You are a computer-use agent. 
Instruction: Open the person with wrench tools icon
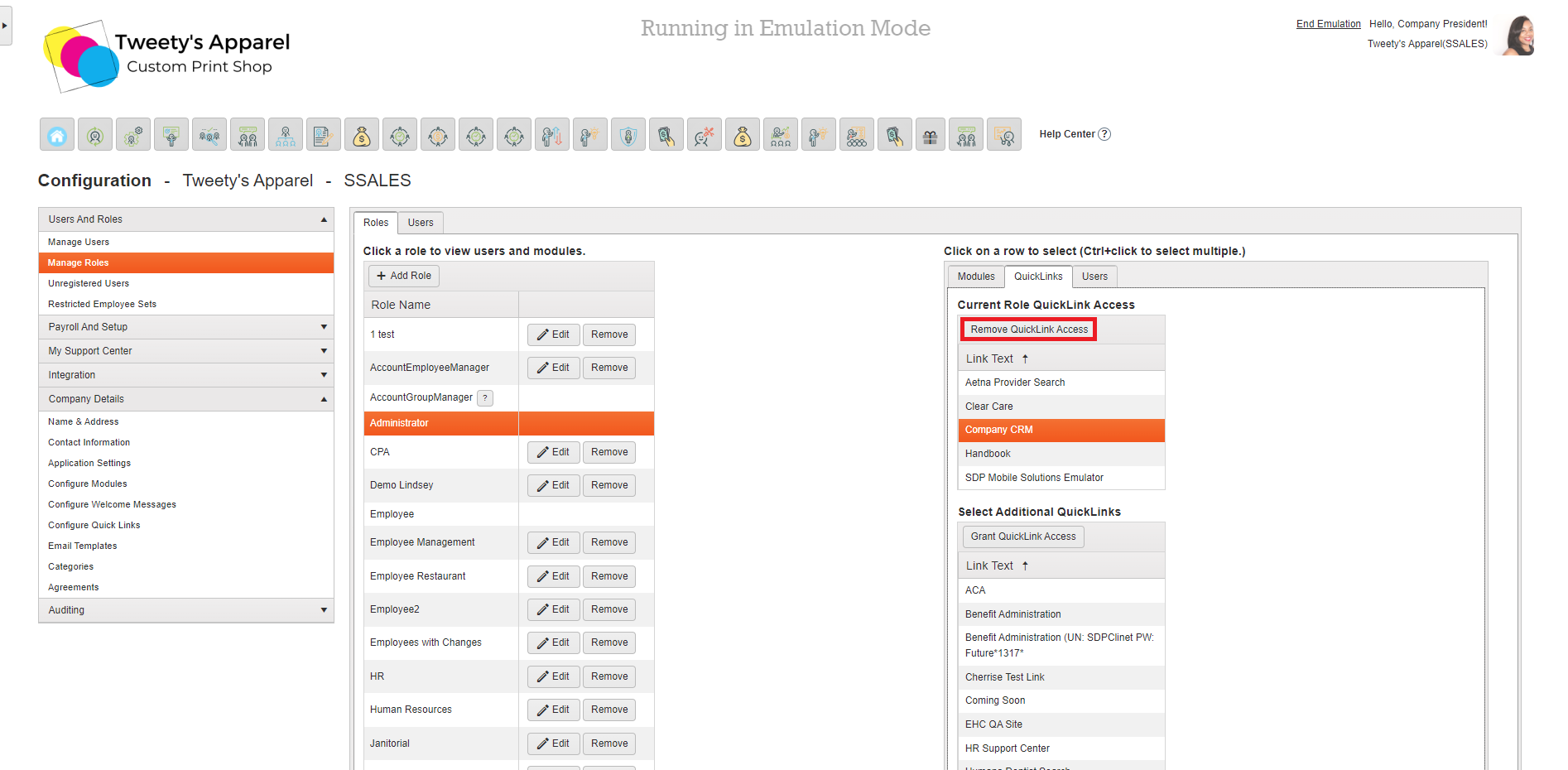[705, 134]
